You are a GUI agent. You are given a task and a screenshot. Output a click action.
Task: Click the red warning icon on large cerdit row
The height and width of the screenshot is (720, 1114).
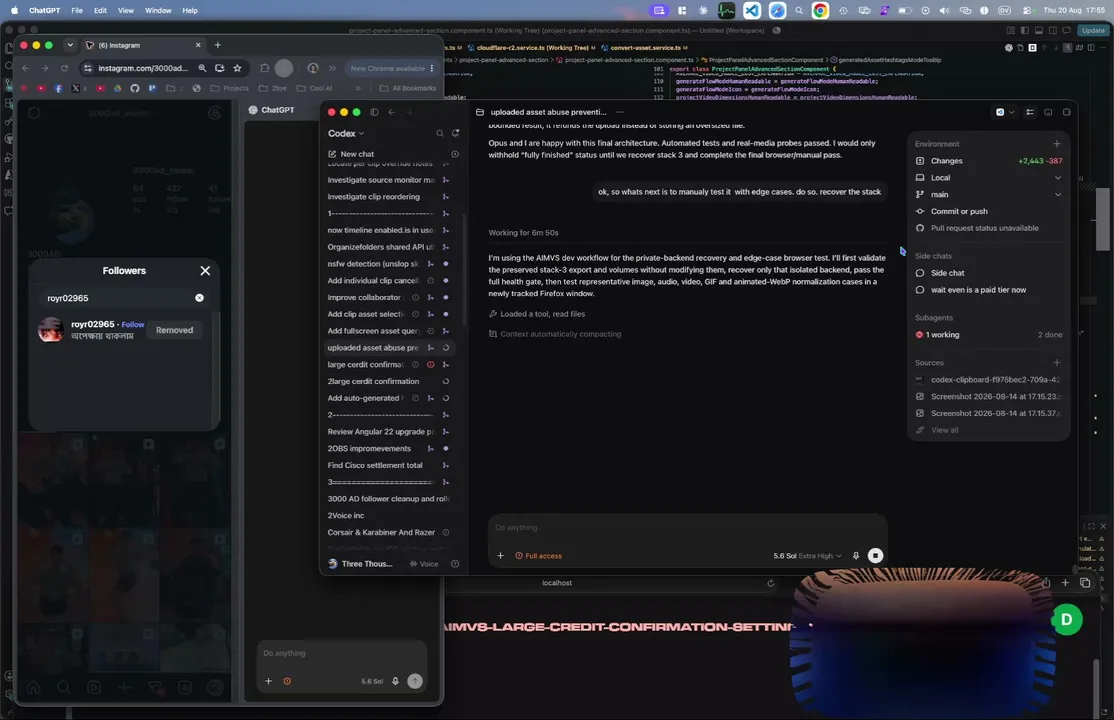point(431,365)
